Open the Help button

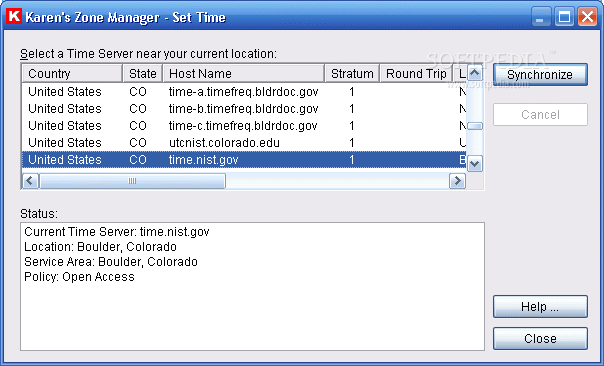540,307
